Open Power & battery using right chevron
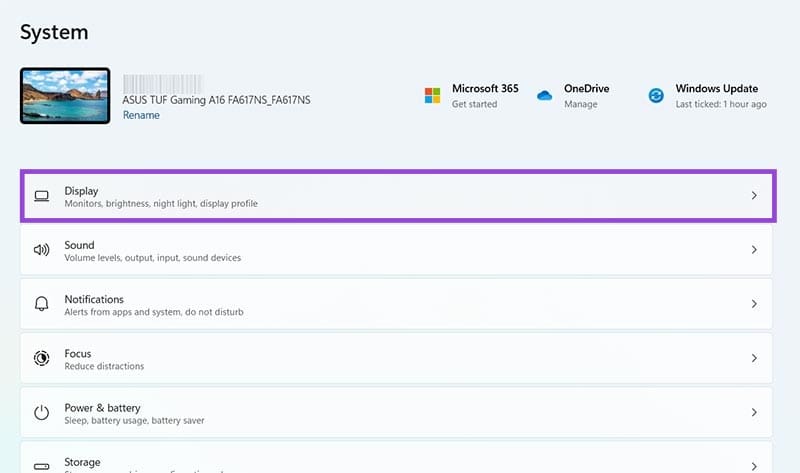800x473 pixels. 754,412
